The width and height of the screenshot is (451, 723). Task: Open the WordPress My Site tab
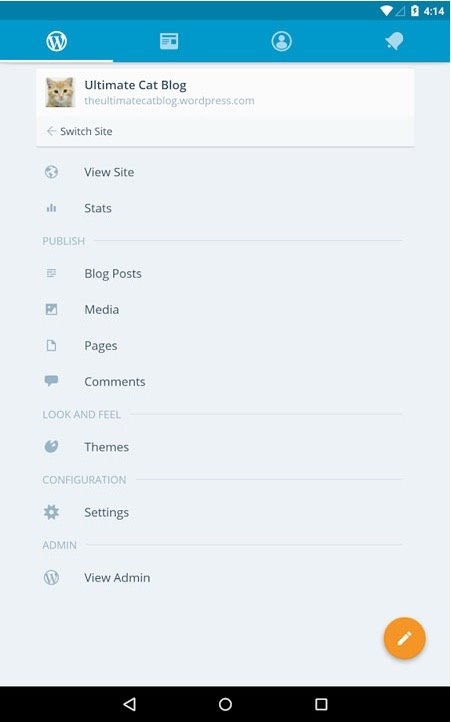point(56,41)
